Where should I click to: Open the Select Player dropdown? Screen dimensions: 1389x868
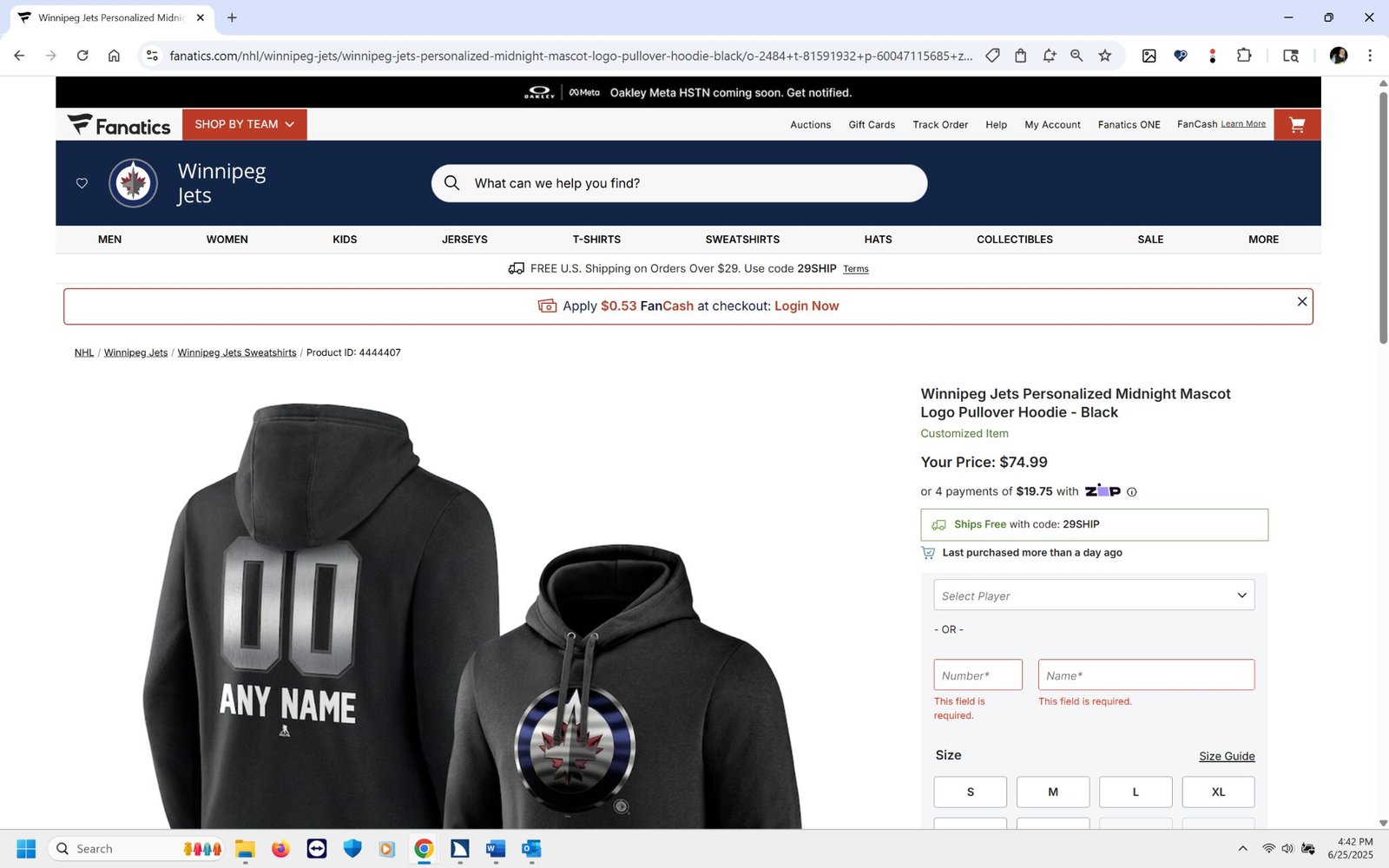1094,595
